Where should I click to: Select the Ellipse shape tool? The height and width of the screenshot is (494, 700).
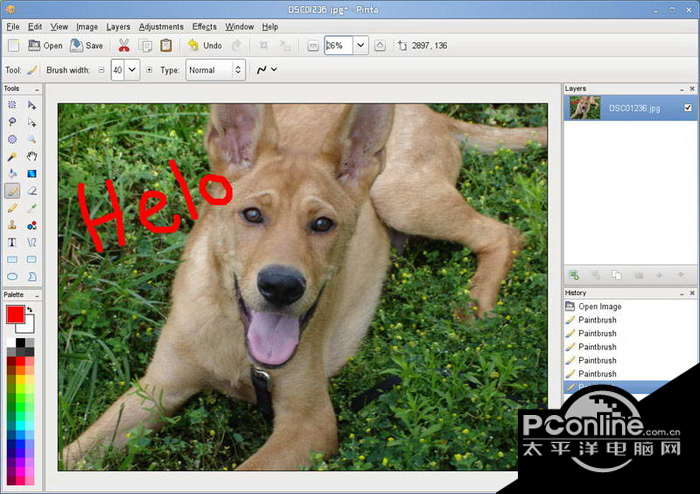click(x=12, y=277)
